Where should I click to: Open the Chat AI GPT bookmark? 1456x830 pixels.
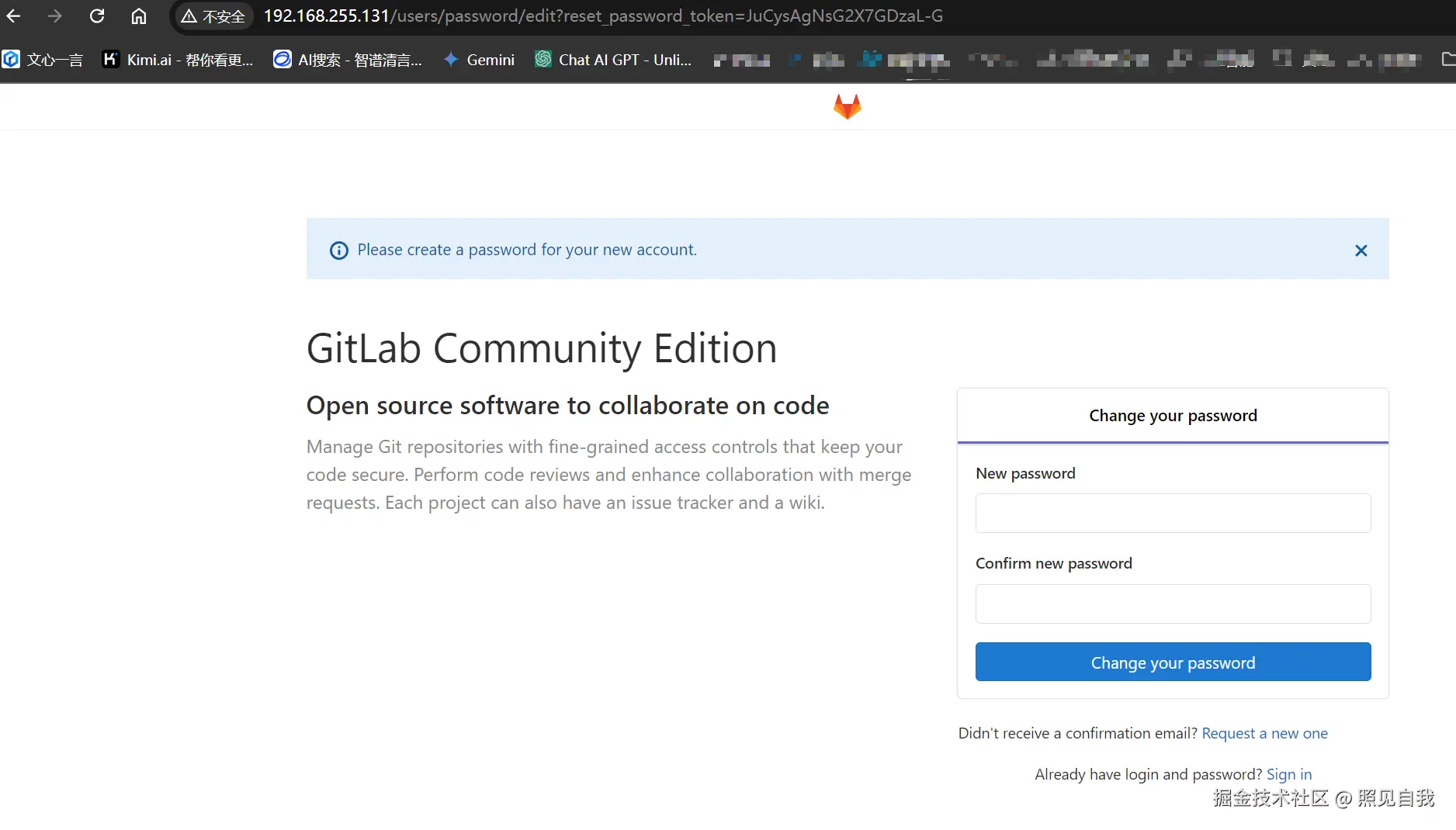pos(613,60)
